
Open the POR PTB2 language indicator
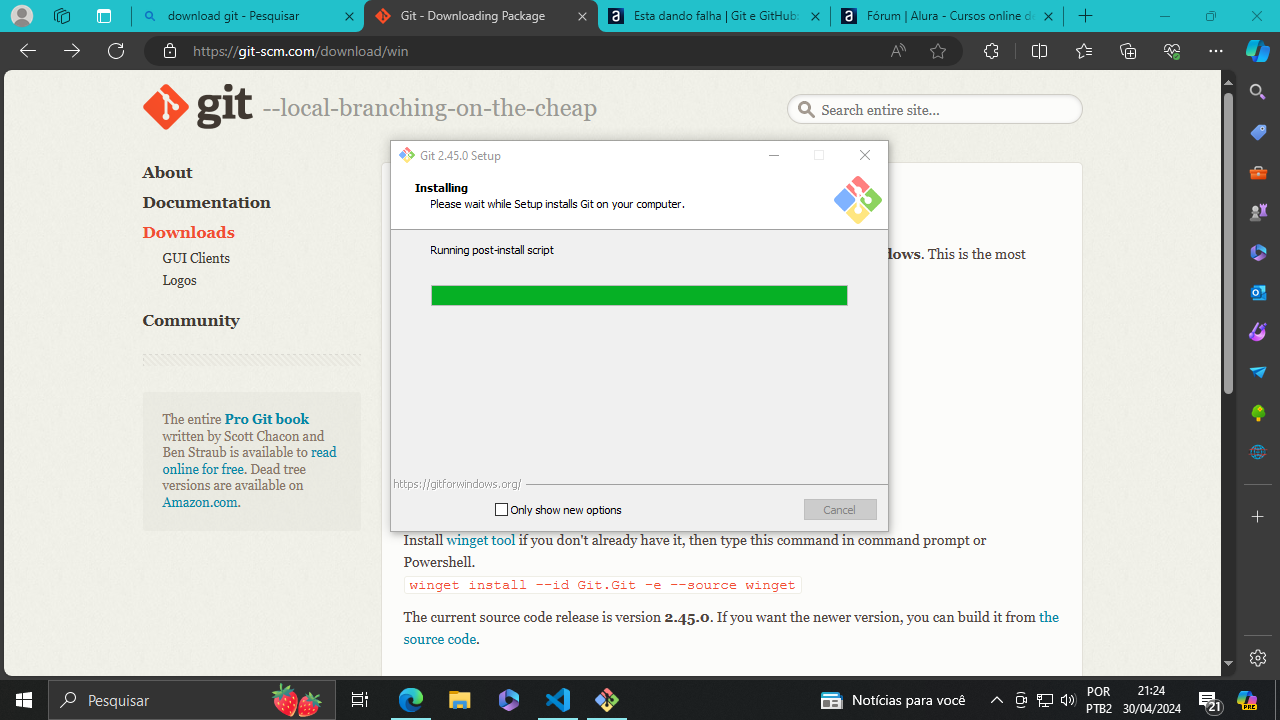pyautogui.click(x=1098, y=700)
